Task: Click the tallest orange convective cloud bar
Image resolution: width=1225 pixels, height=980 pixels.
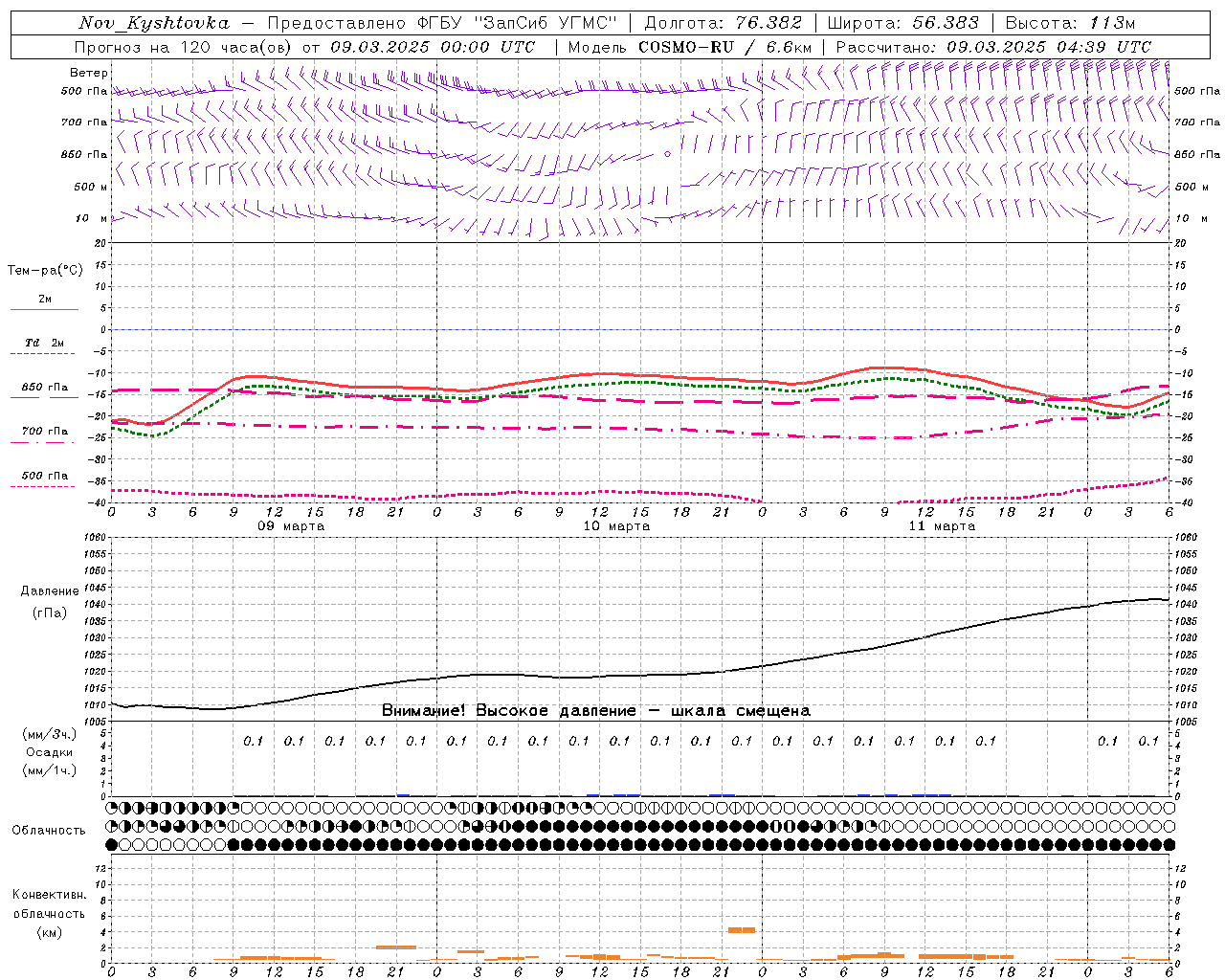Action: point(742,929)
